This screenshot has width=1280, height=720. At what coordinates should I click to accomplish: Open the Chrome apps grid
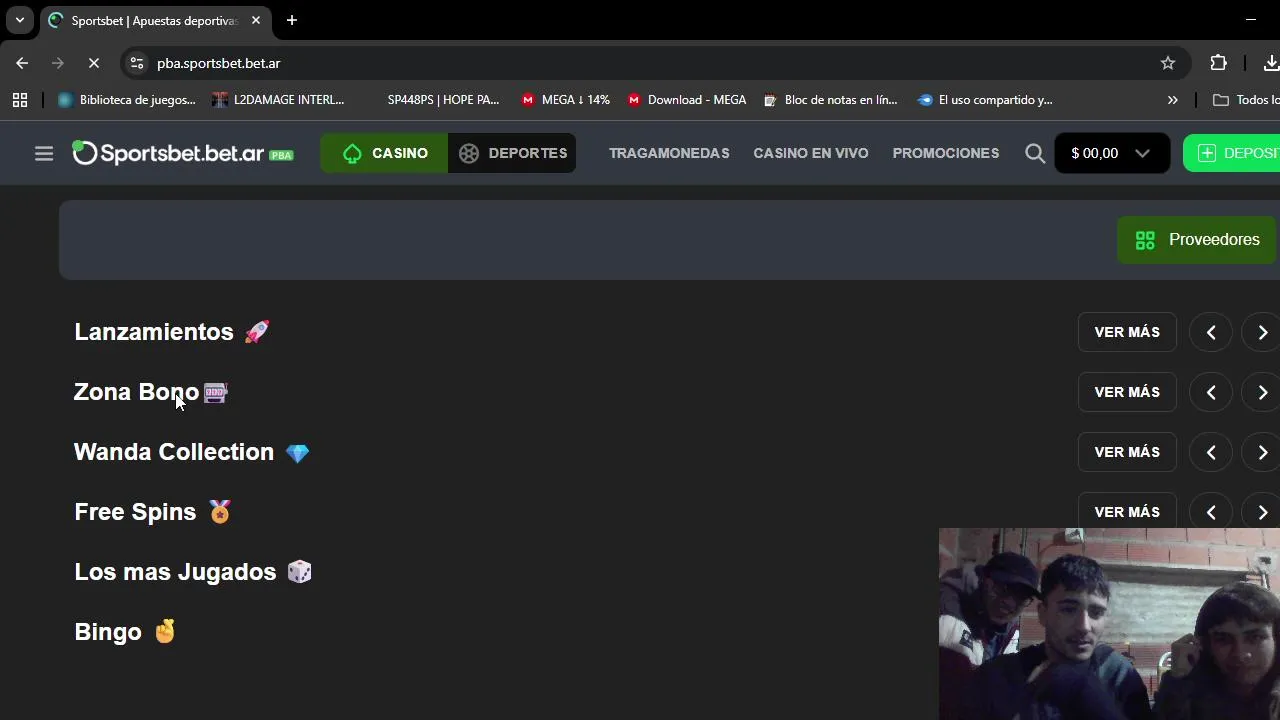pyautogui.click(x=20, y=100)
